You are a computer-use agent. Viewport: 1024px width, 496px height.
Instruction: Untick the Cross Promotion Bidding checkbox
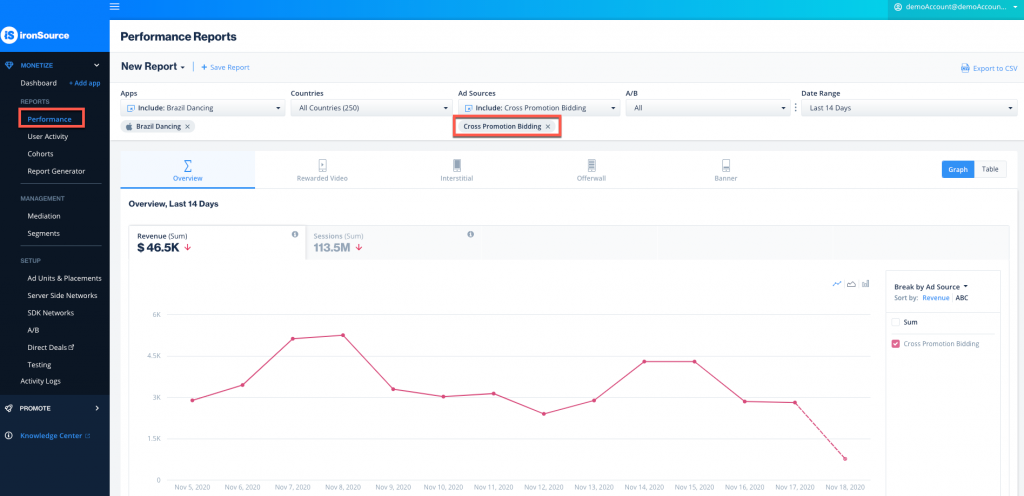click(x=895, y=343)
